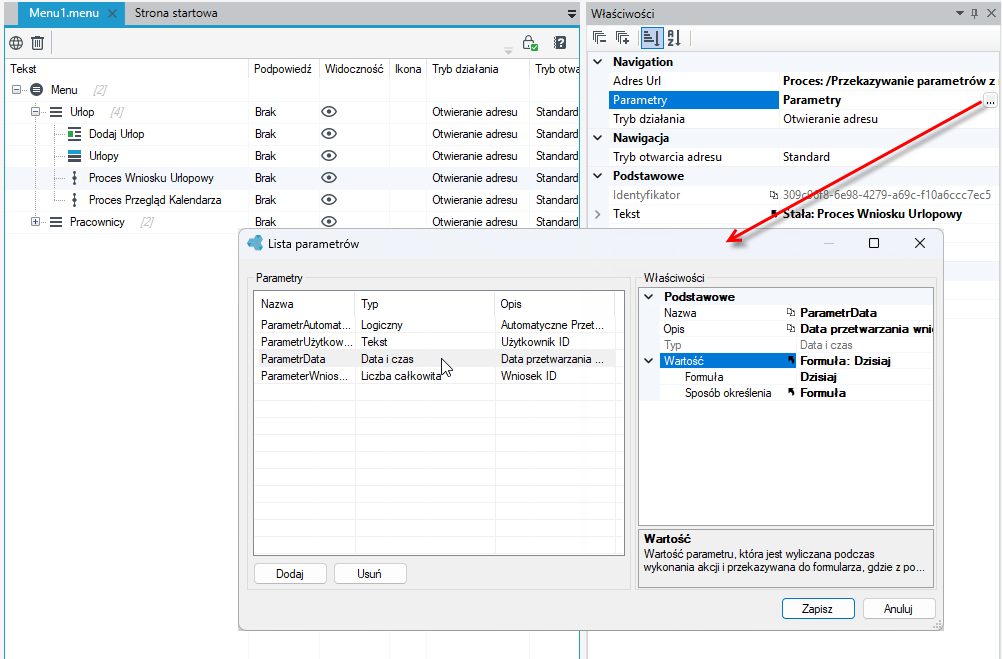This screenshot has height=659, width=1002.
Task: Click the process icon beside Proces Przegląd Kalendarza
Action: tap(74, 200)
